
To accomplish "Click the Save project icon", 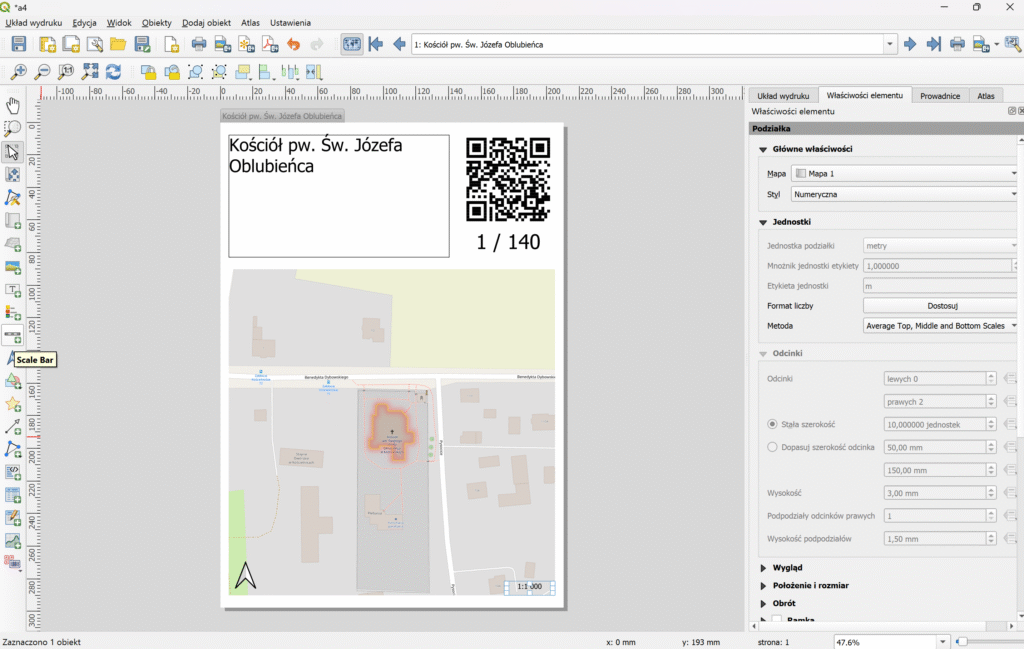I will click(x=19, y=44).
